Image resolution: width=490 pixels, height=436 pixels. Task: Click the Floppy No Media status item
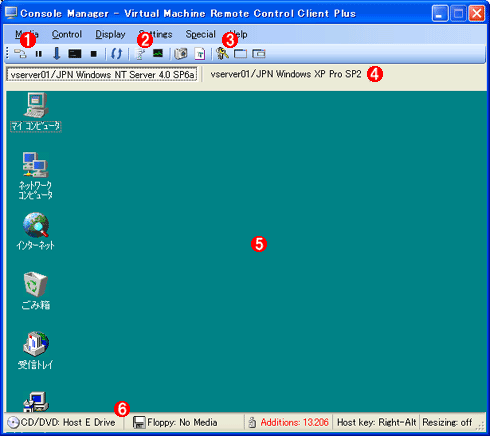(x=176, y=422)
